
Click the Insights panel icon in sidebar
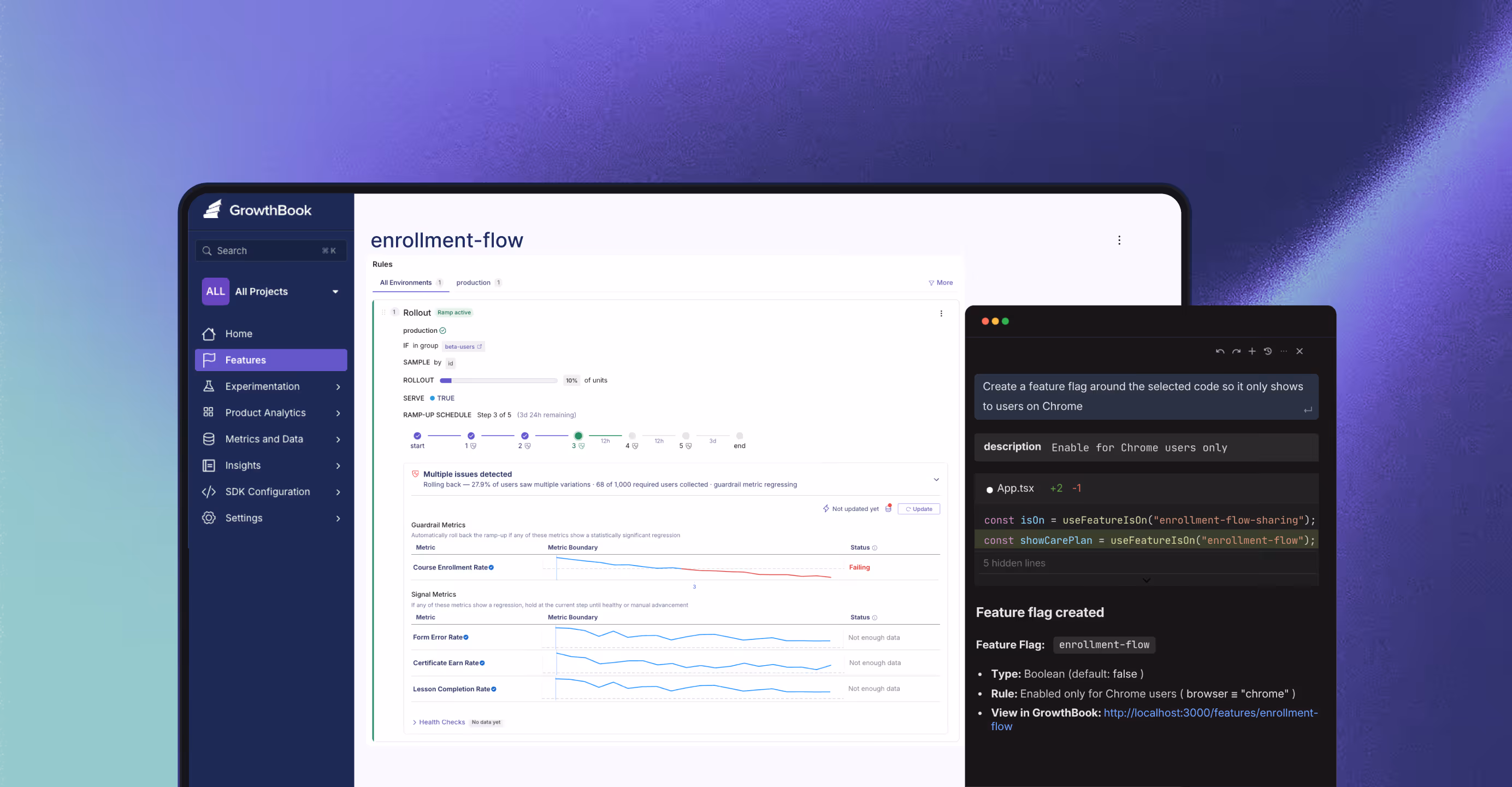coord(208,465)
